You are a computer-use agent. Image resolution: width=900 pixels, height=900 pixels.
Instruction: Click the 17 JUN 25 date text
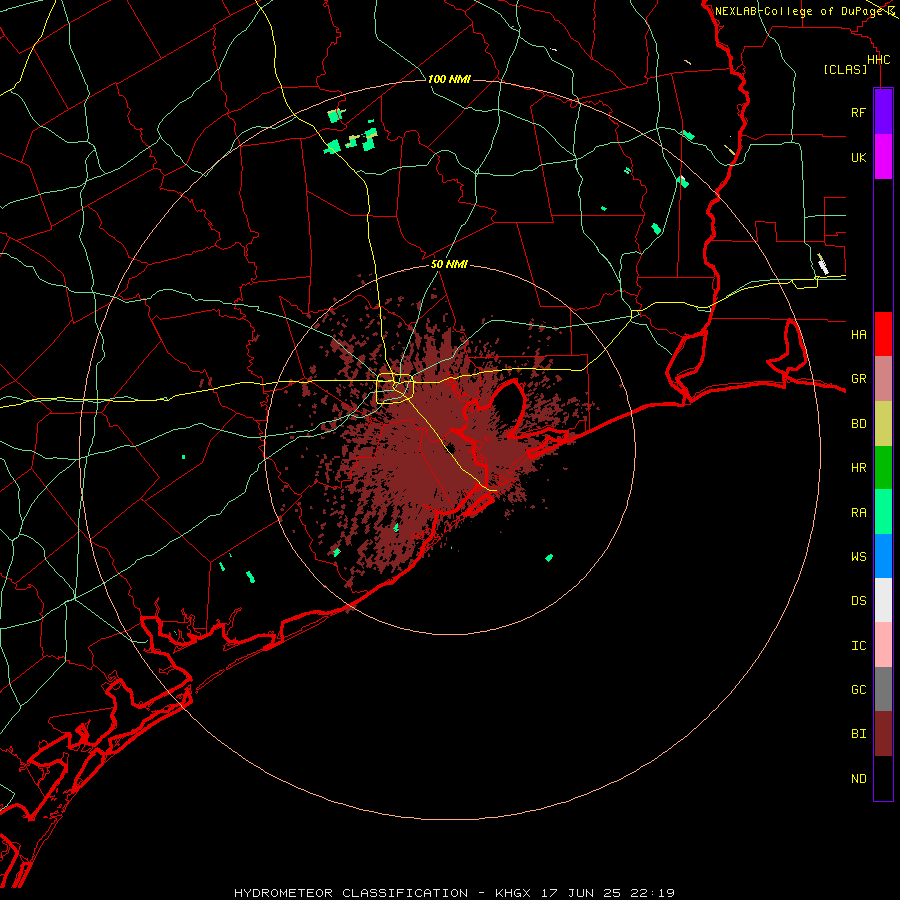click(x=580, y=893)
